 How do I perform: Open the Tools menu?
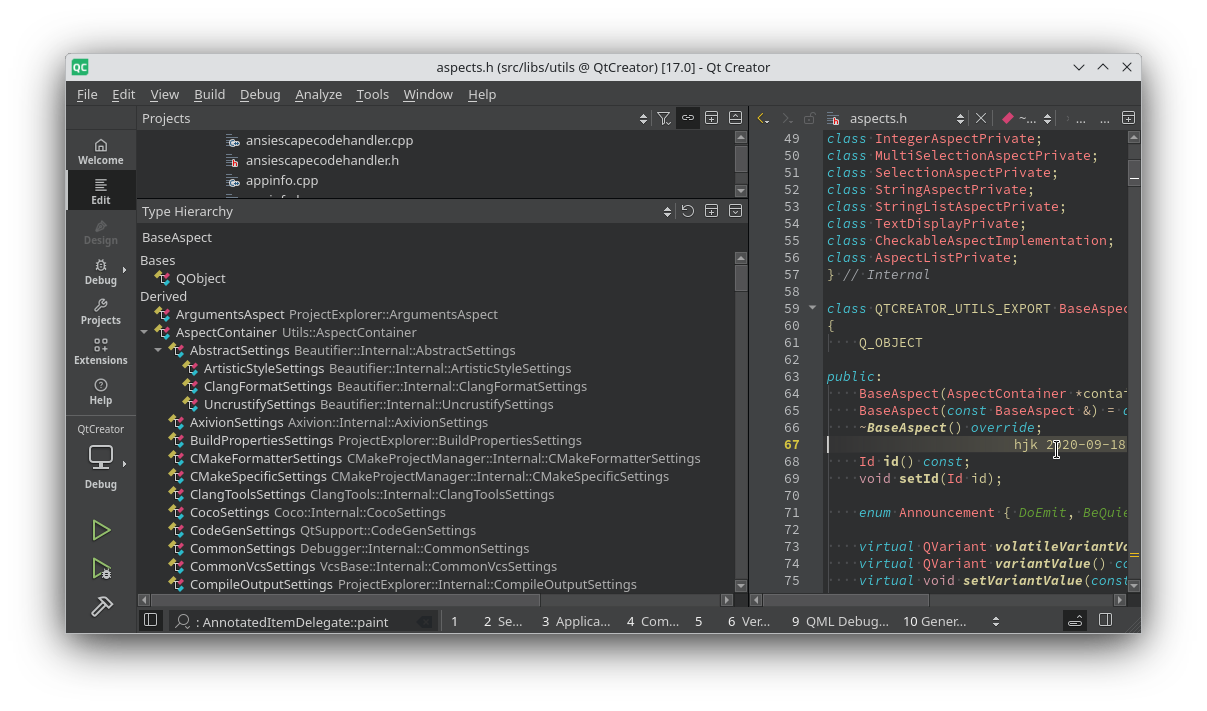pos(372,94)
